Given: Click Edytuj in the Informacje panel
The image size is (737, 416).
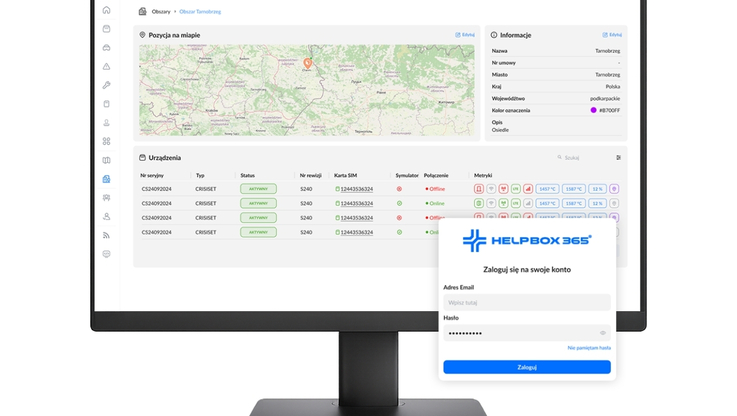Looking at the screenshot, I should pyautogui.click(x=612, y=35).
